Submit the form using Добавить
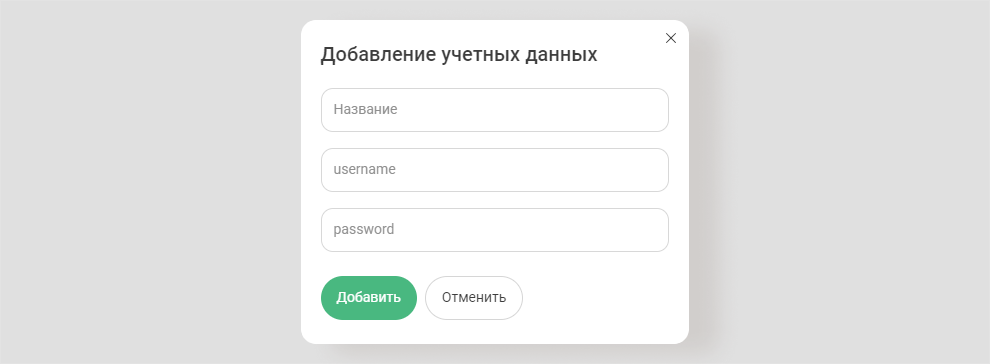 pyautogui.click(x=369, y=298)
